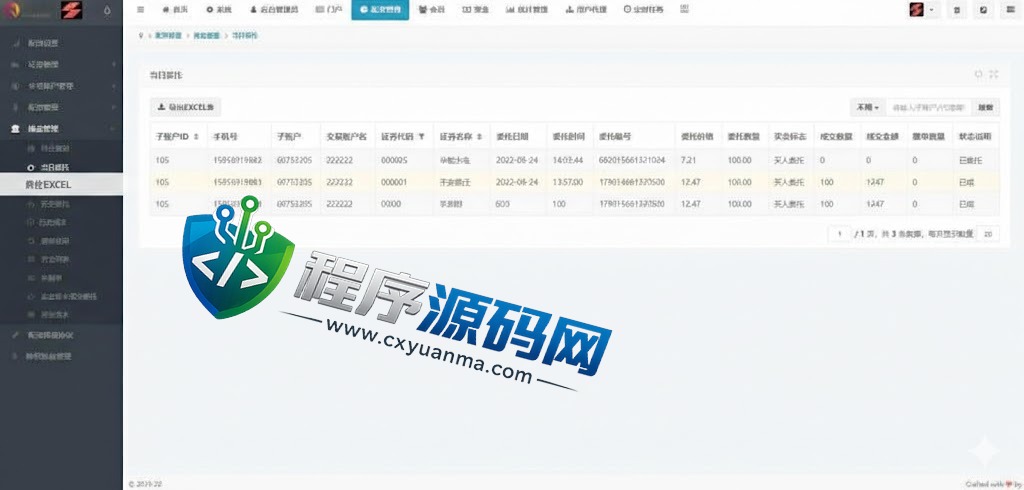
Task: Click the red S logo at top left
Action: [71, 10]
